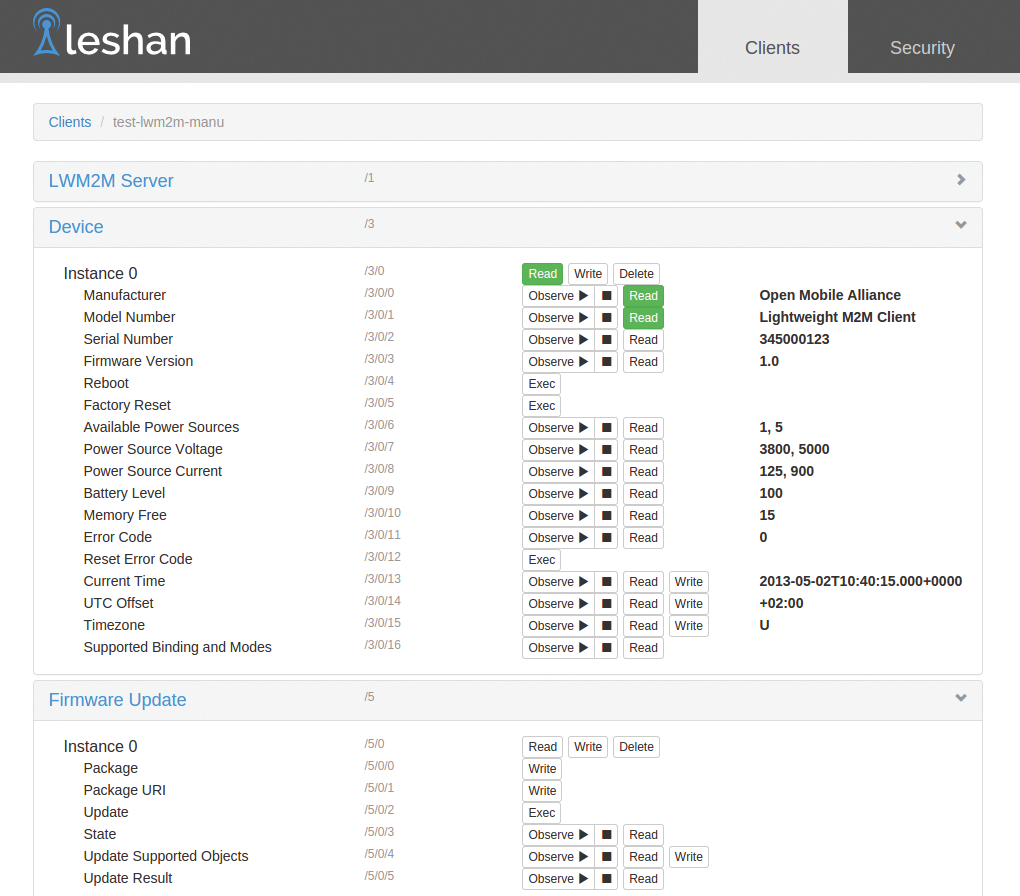
Task: Write a new Package URI value
Action: pyautogui.click(x=541, y=790)
